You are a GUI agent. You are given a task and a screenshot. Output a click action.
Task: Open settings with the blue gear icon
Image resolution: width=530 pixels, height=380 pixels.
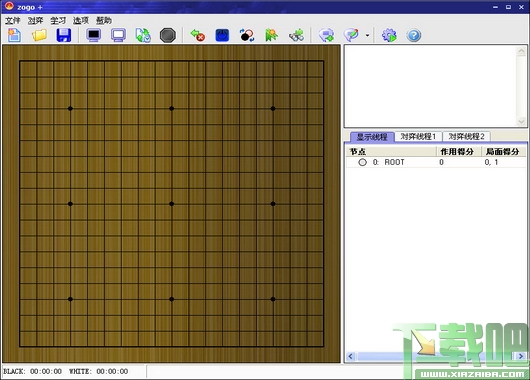pos(389,35)
